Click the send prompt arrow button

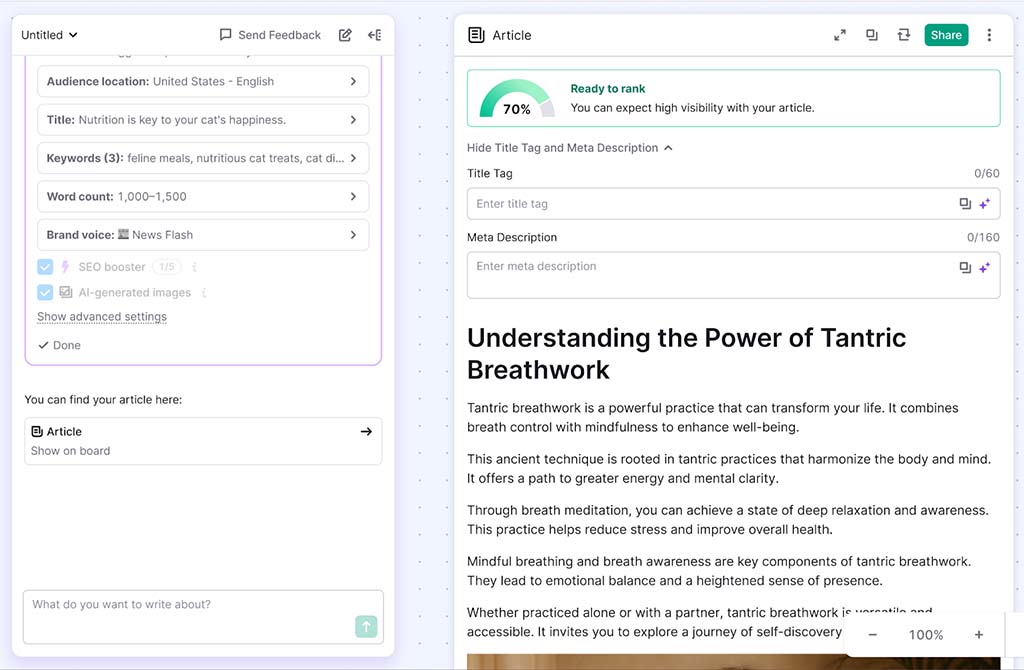[x=366, y=627]
